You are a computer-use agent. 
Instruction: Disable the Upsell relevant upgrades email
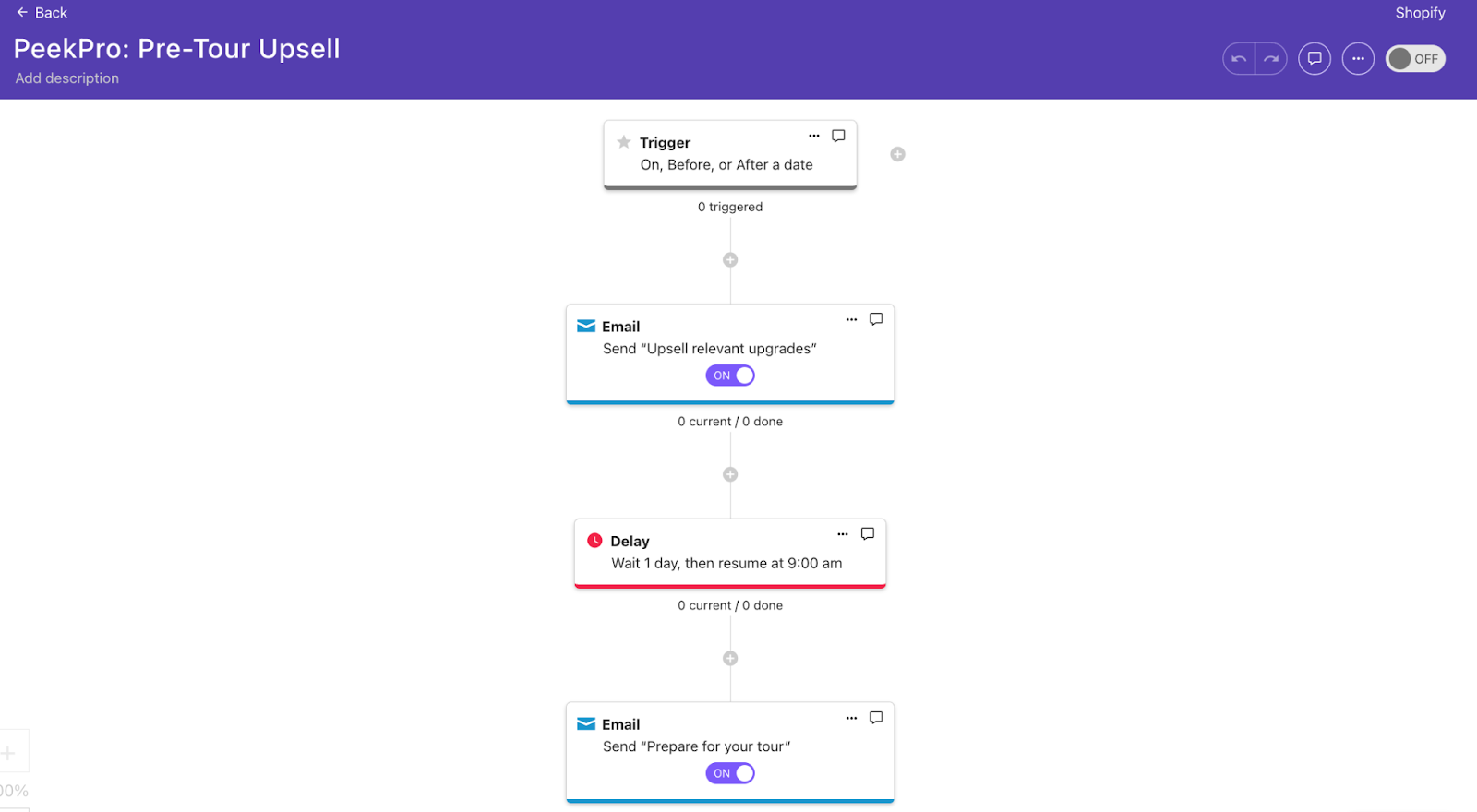(730, 375)
